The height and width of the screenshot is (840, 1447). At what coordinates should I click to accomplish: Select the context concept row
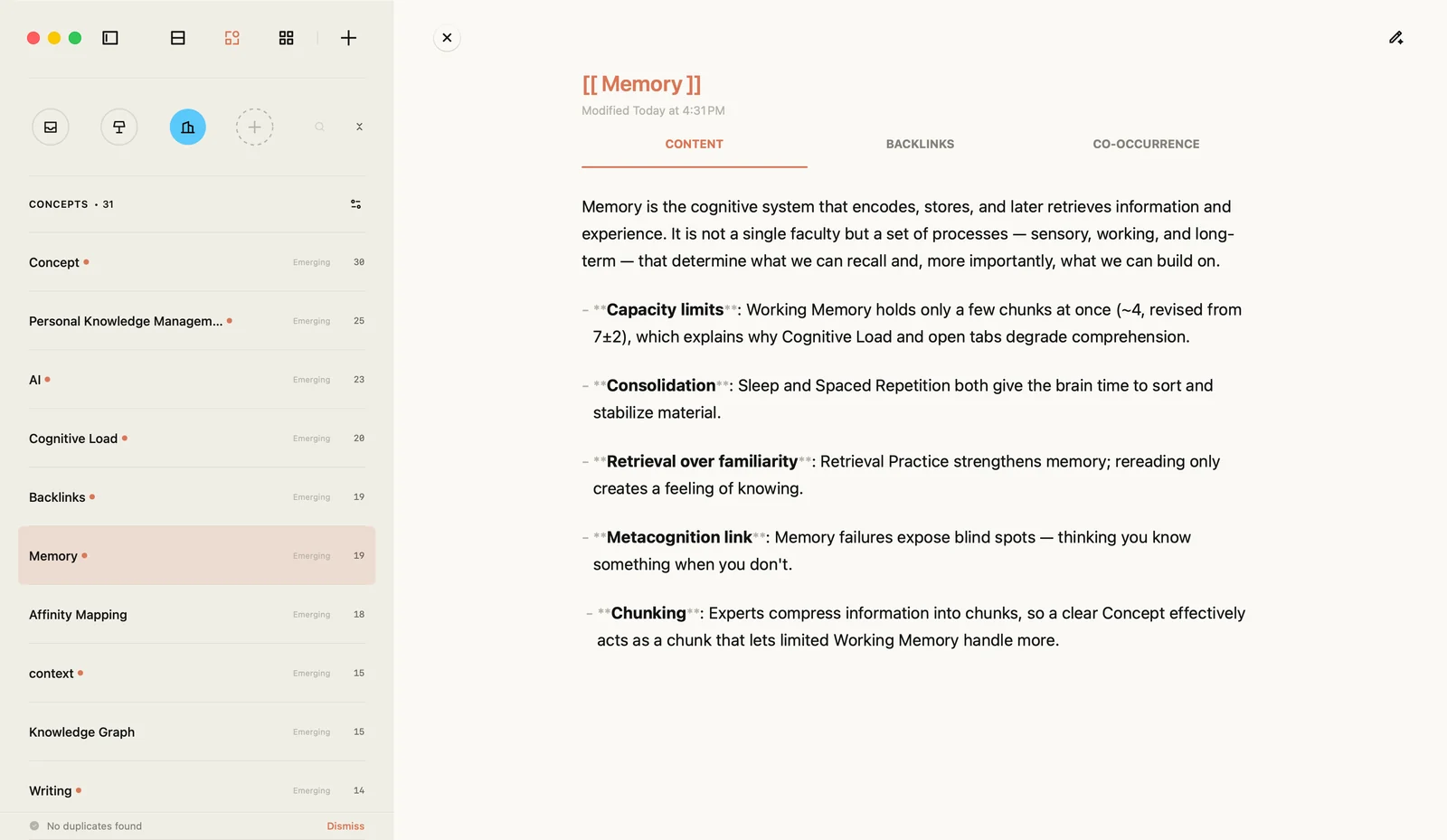[x=197, y=674]
